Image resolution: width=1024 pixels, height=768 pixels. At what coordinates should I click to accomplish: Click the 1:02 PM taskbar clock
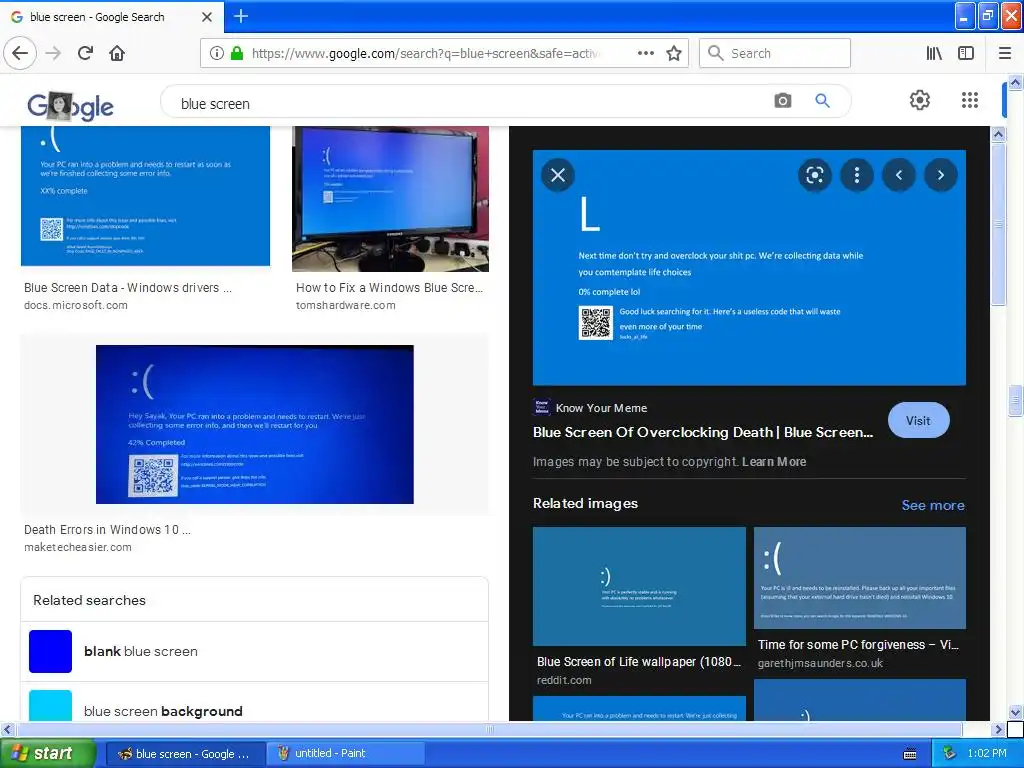tap(987, 753)
